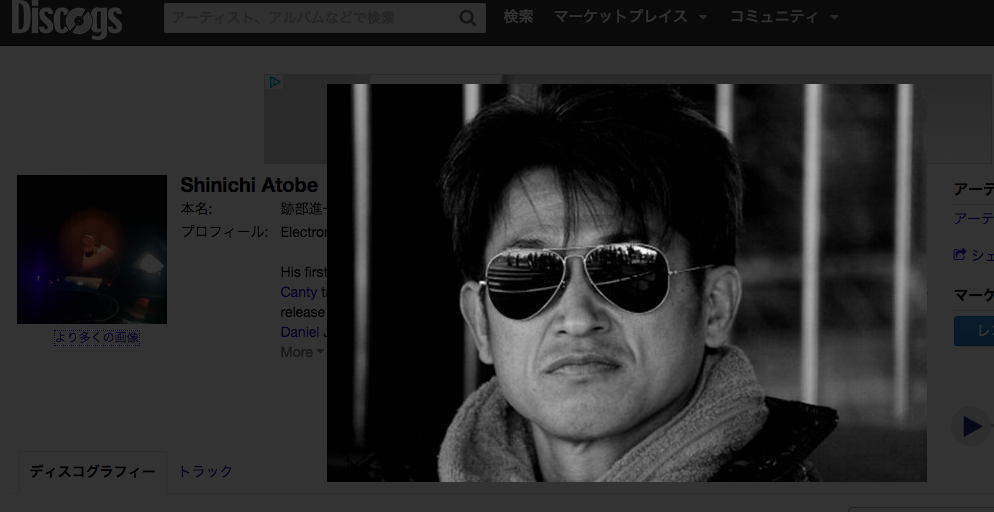This screenshot has width=994, height=512.
Task: Click the share icon in sidebar
Action: (x=959, y=255)
